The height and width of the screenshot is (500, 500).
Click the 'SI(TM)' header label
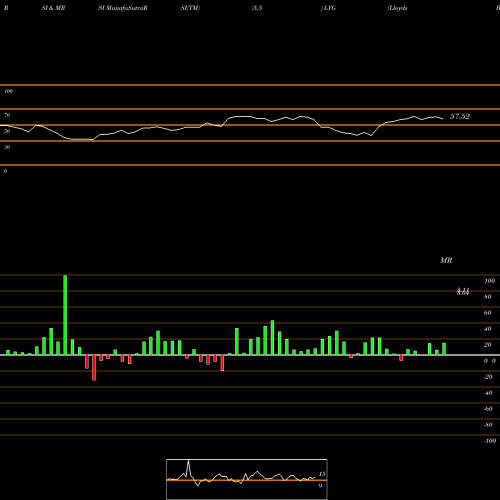(190, 8)
